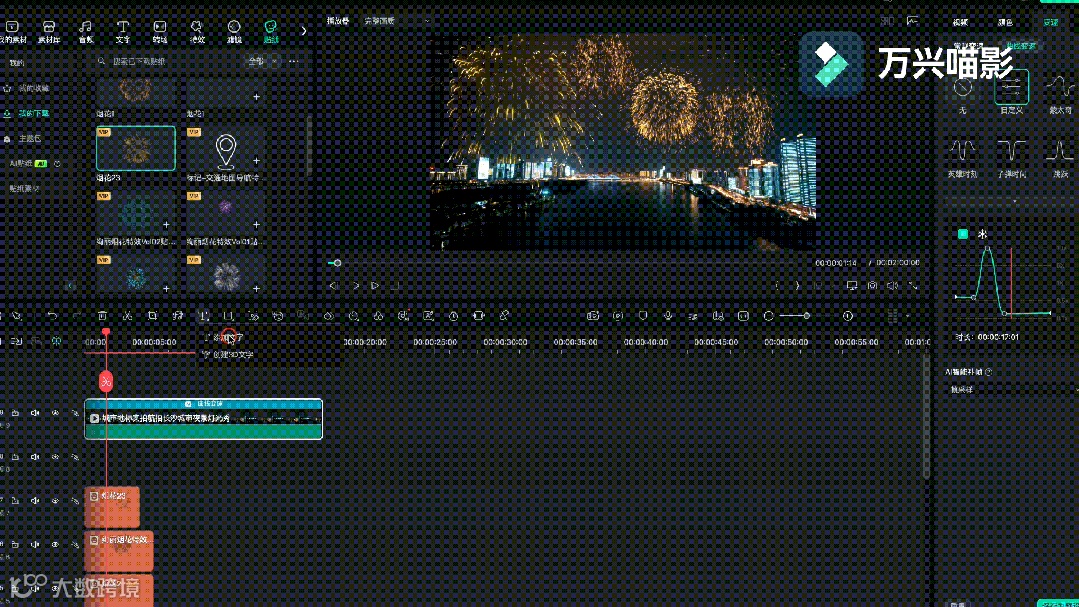Viewport: 1079px width, 607px height.
Task: Hide the 烟花23 sticker track via eye
Action: 55,501
